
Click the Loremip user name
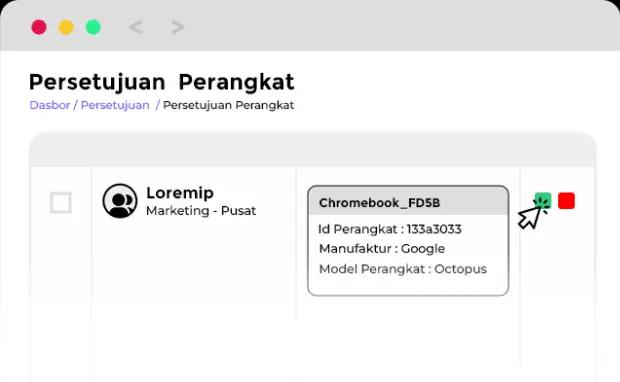[x=180, y=193]
